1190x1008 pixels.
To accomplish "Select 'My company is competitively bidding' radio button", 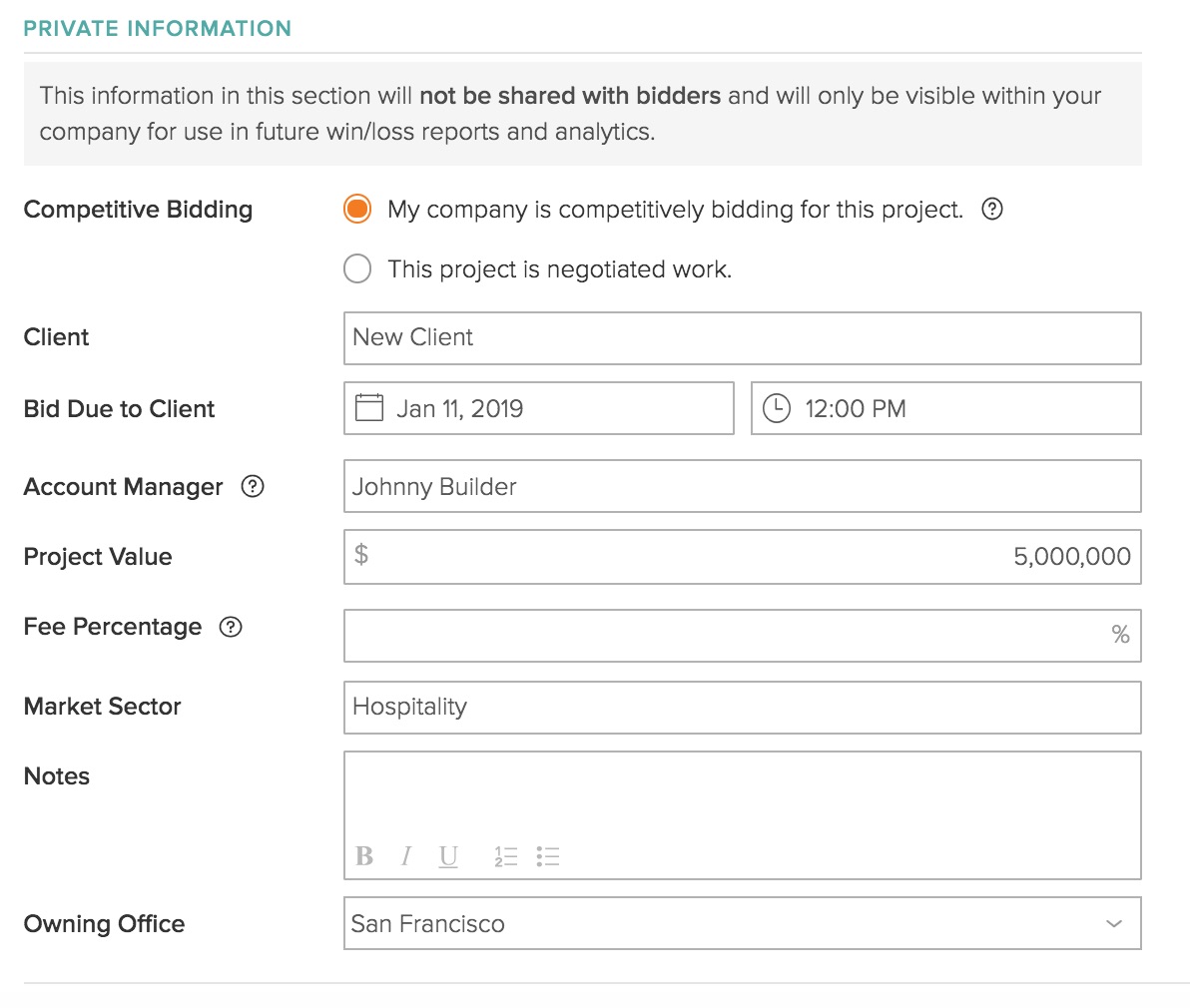I will (357, 210).
